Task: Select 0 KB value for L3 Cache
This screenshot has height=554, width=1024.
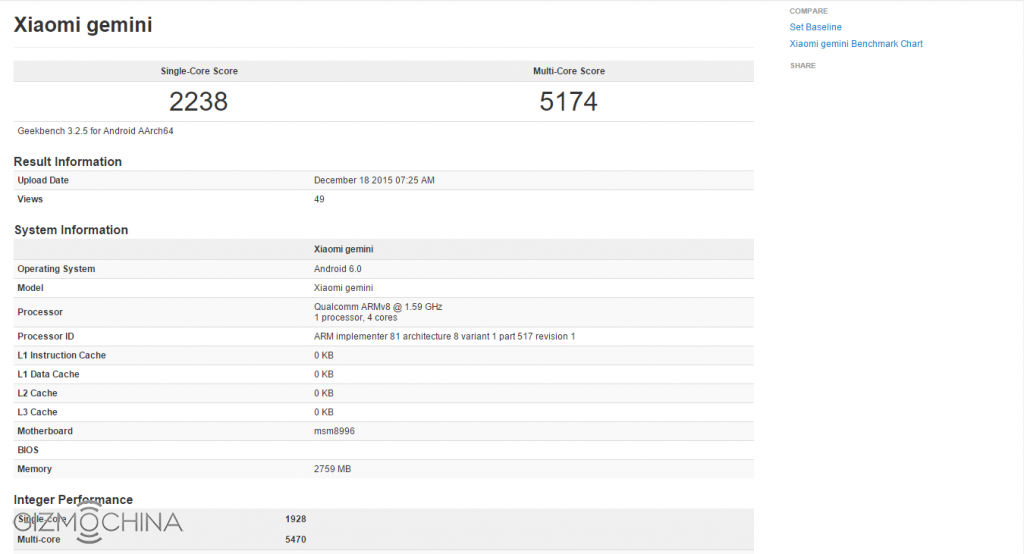Action: [x=324, y=412]
